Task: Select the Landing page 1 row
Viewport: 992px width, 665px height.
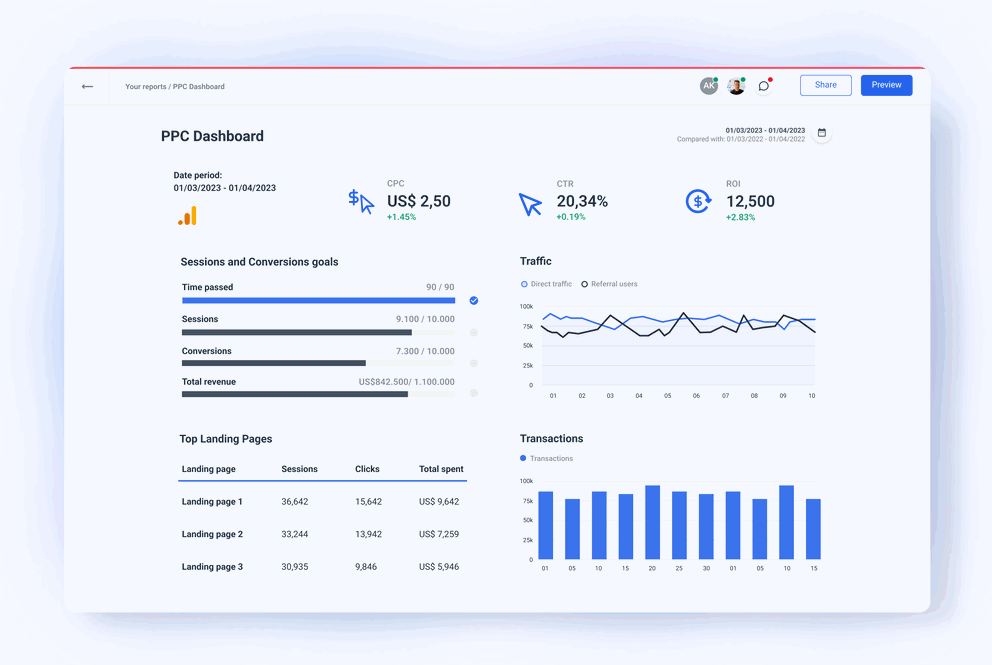Action: coord(322,502)
